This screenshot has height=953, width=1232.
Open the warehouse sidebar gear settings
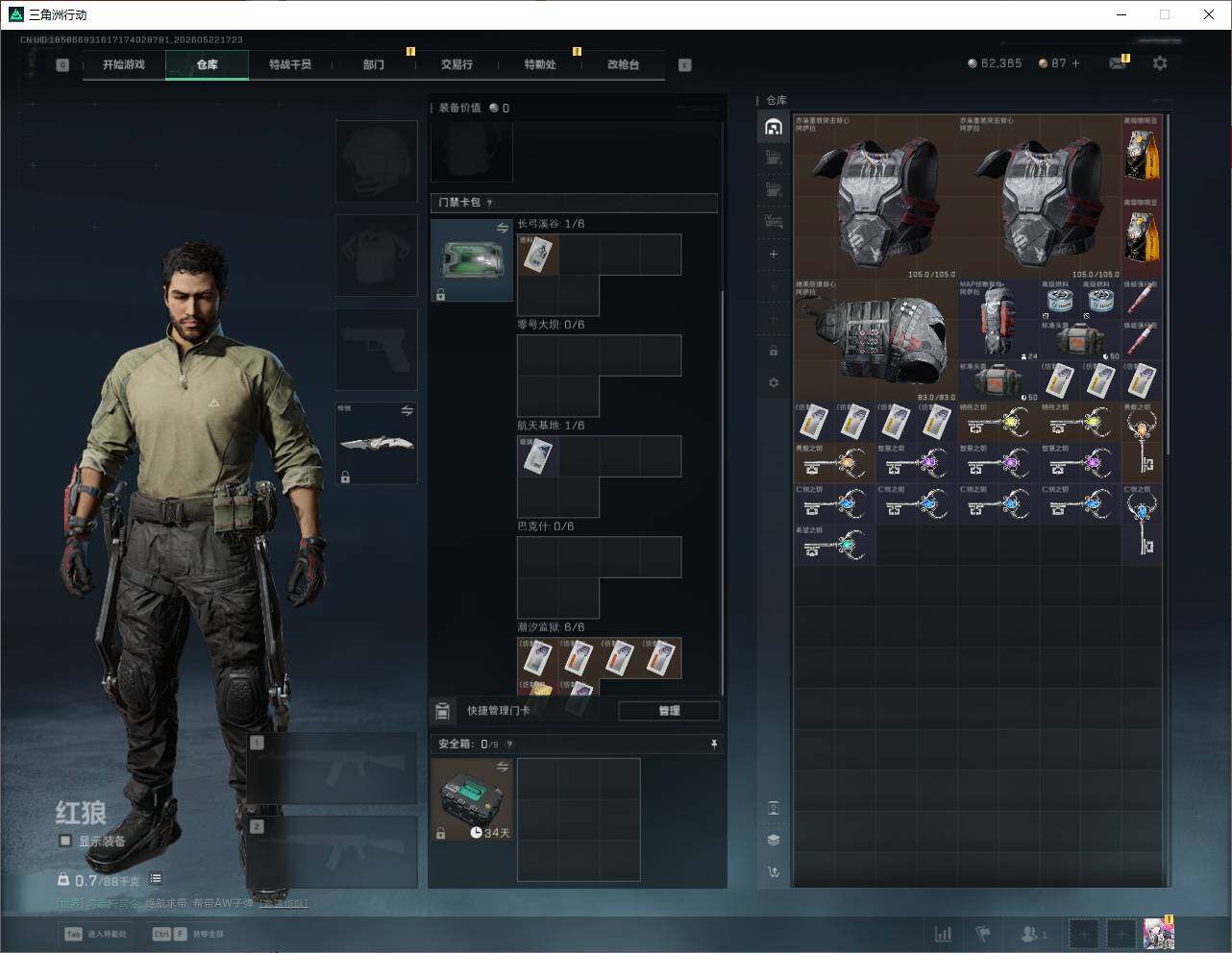pos(774,382)
